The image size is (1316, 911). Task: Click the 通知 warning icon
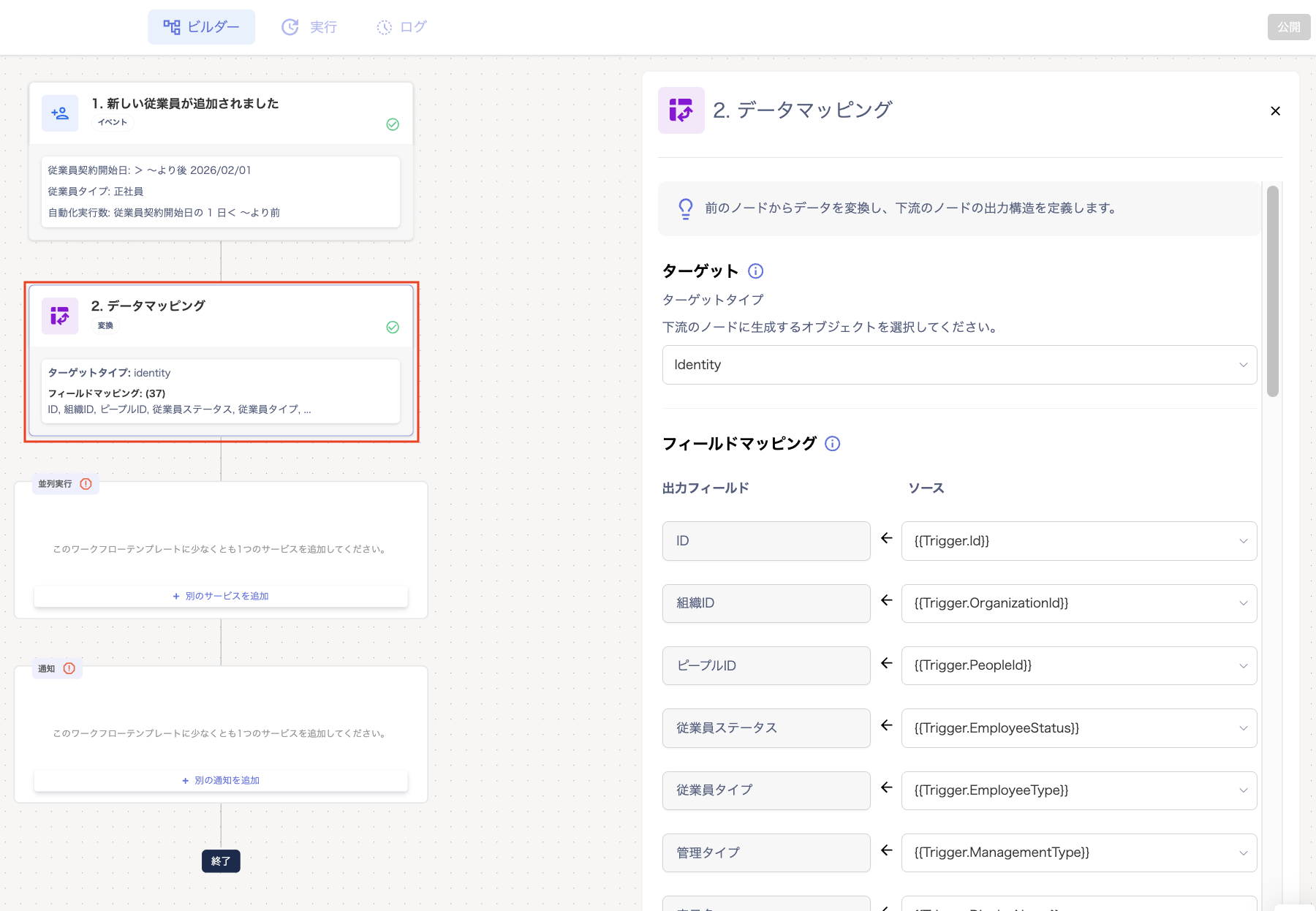[x=69, y=668]
